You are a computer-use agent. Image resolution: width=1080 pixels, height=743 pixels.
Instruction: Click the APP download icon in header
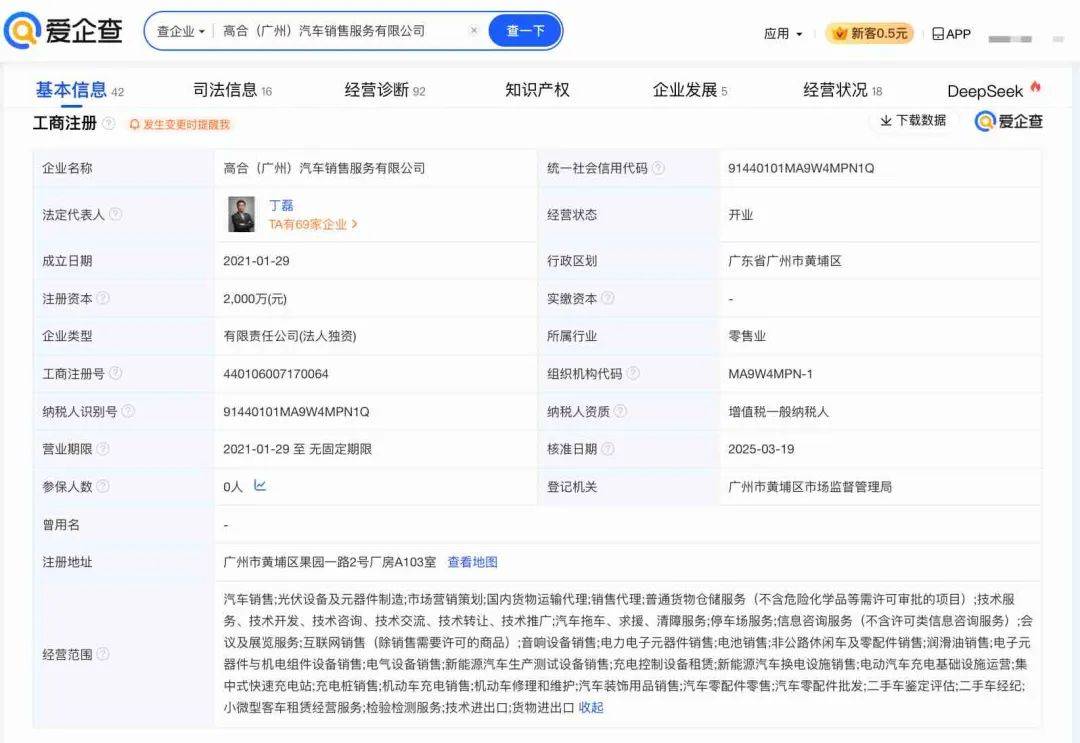point(951,34)
